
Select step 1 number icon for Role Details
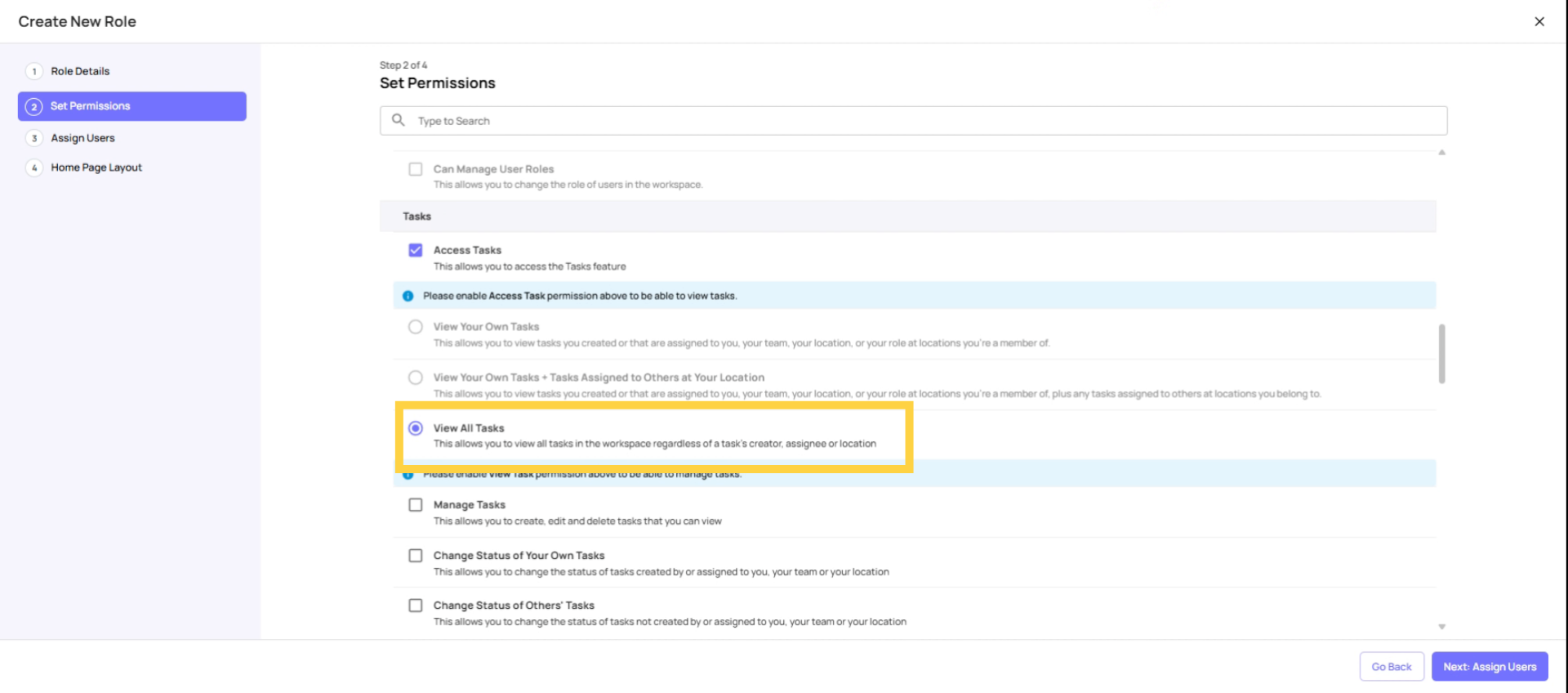tap(34, 71)
